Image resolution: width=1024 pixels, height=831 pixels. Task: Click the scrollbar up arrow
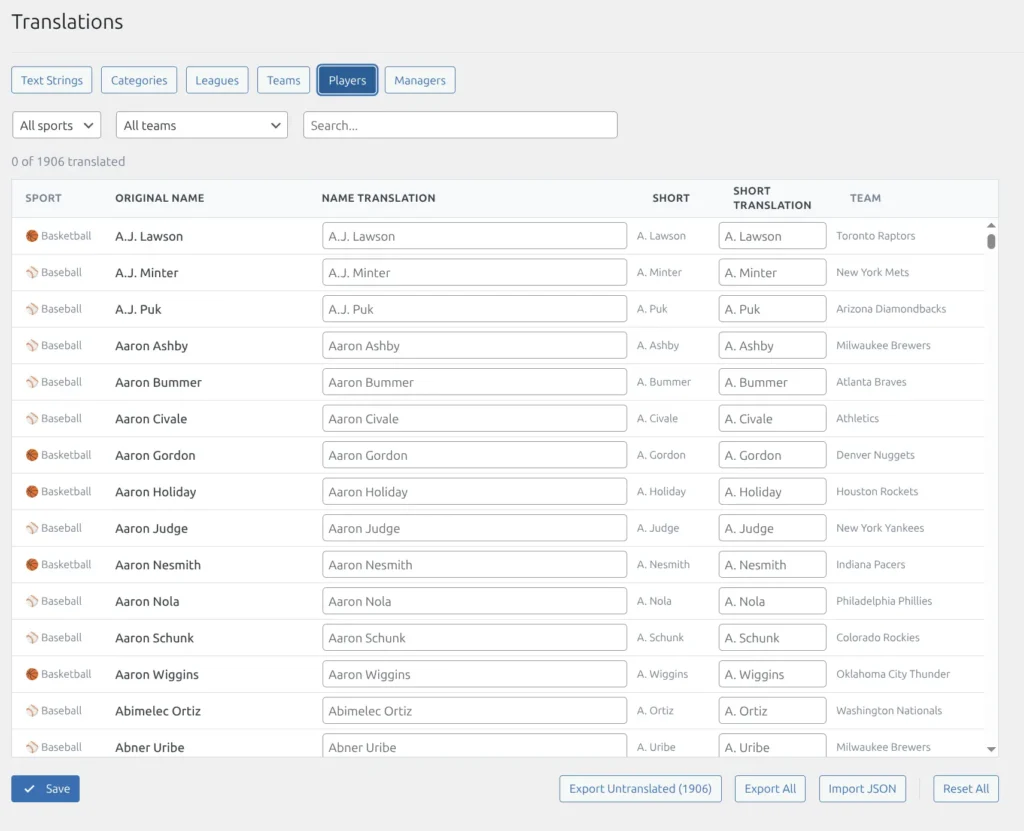[x=991, y=225]
